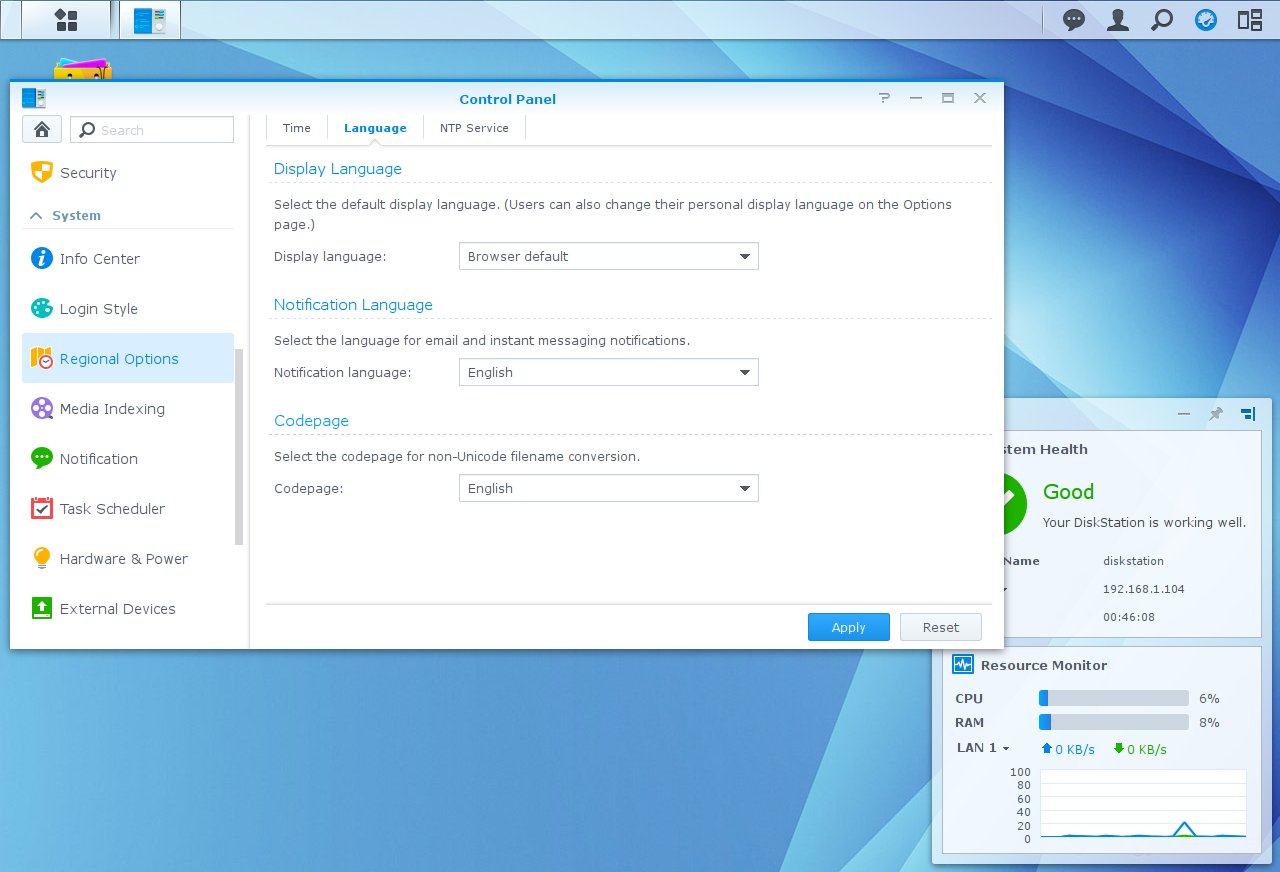Click the Apply button
The image size is (1280, 872).
849,627
